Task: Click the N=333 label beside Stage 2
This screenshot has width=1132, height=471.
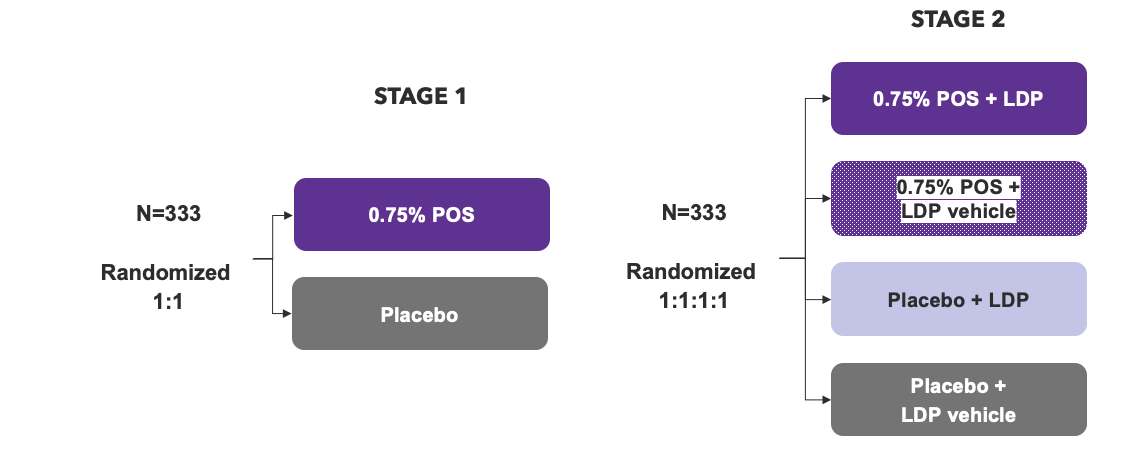Action: tap(694, 213)
